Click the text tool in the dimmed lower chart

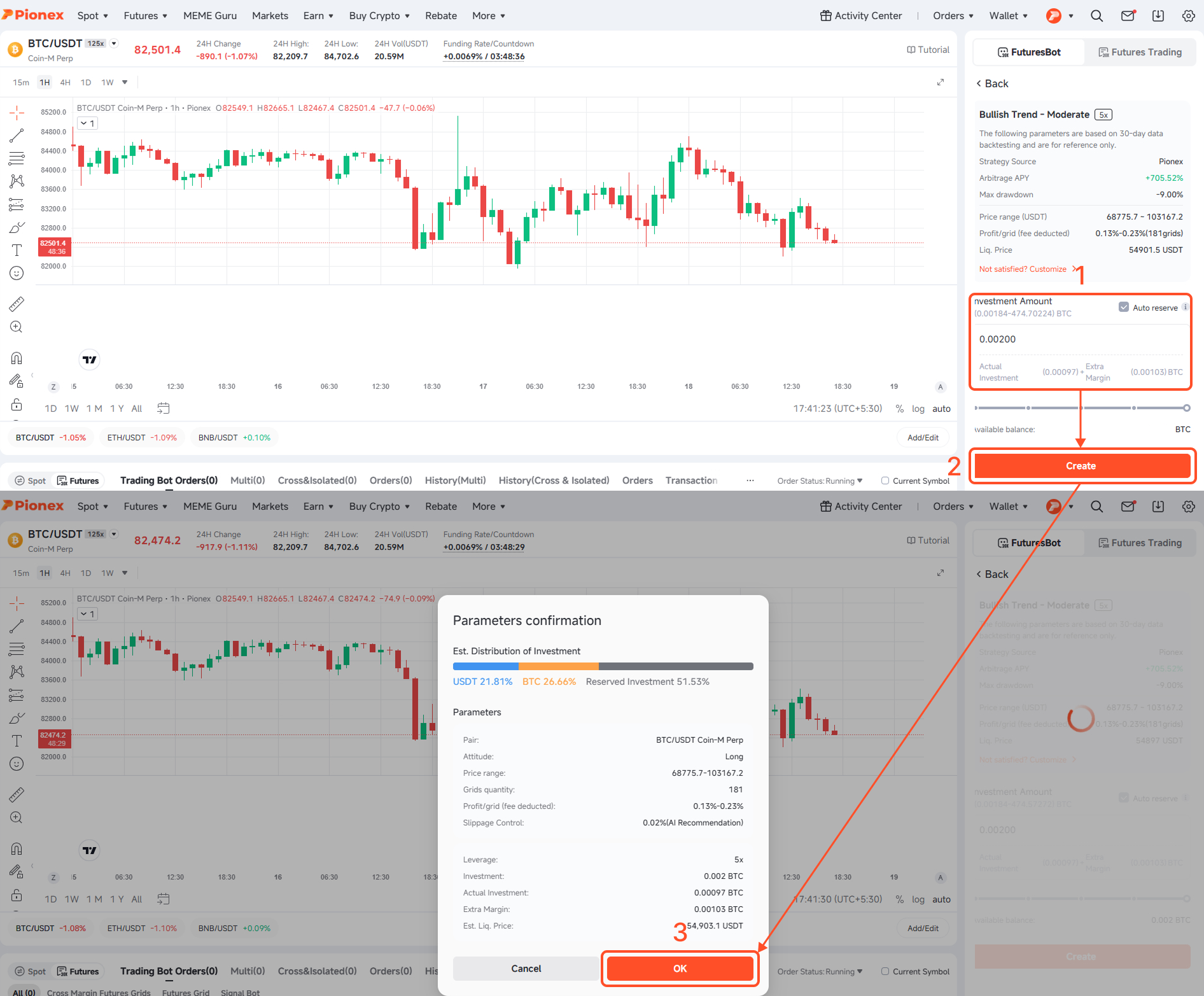(17, 741)
